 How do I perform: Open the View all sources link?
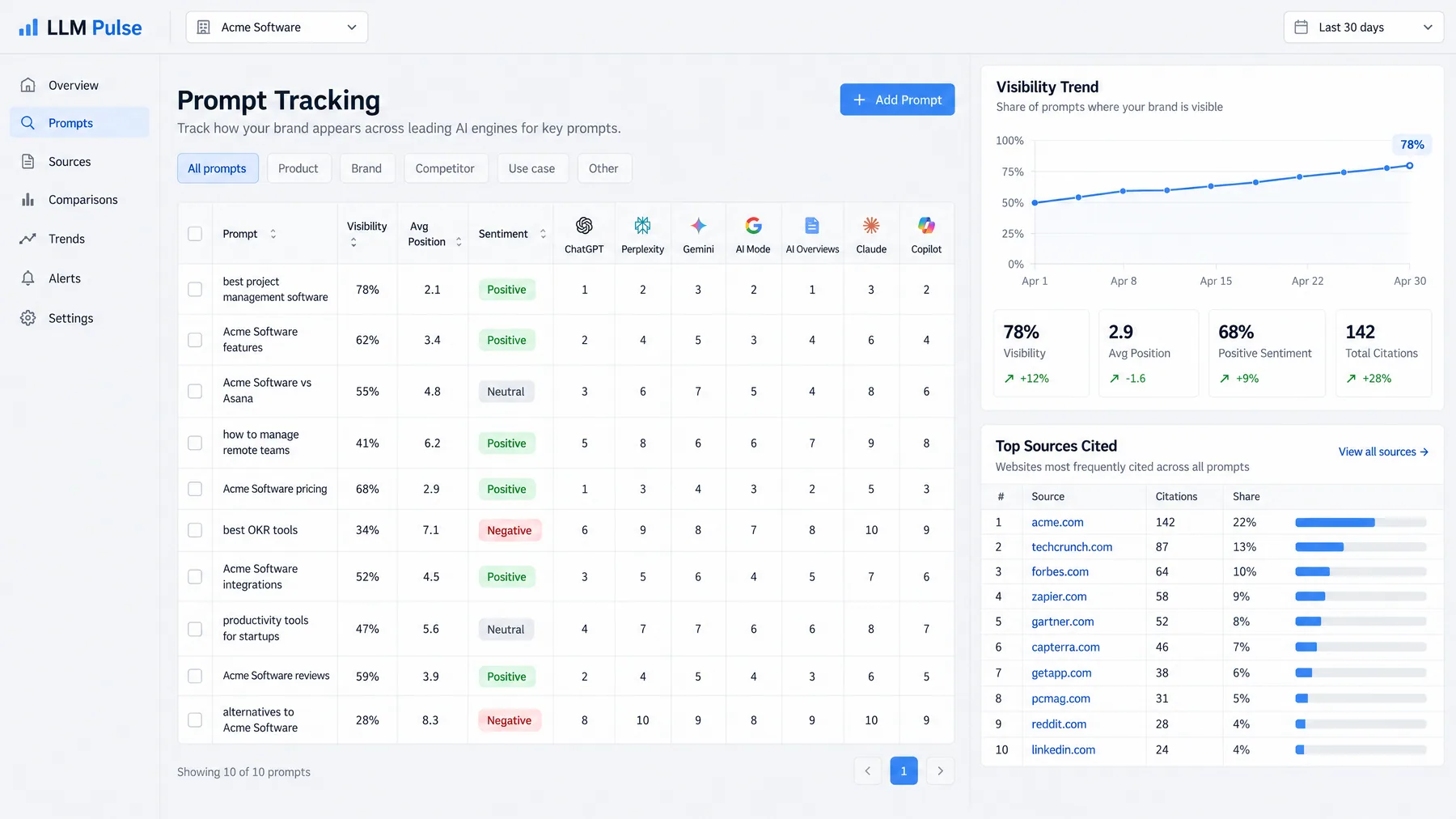[1383, 452]
